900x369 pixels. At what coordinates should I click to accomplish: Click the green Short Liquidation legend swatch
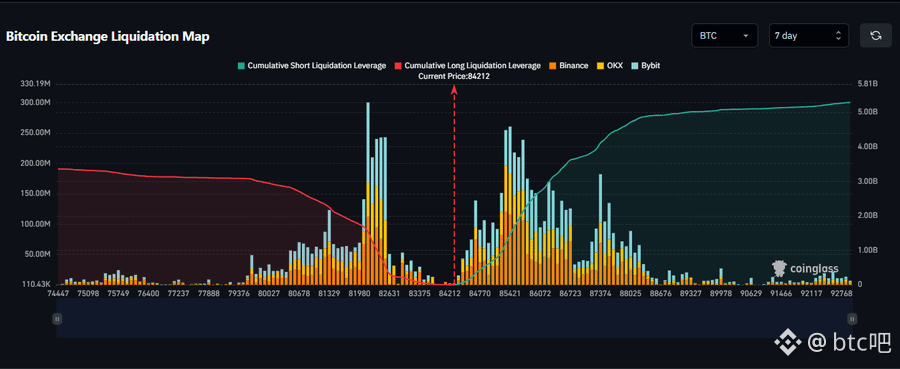pyautogui.click(x=242, y=66)
